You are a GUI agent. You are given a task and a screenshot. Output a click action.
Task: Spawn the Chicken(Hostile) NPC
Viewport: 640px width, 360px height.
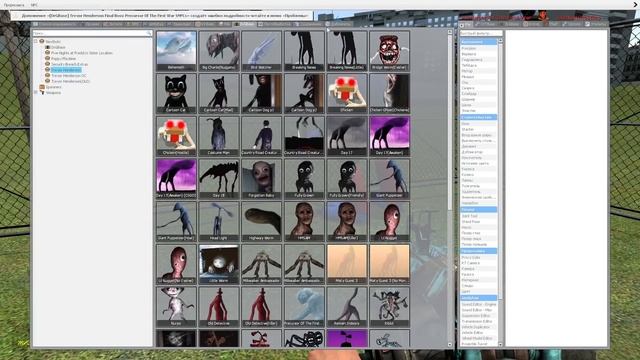[x=176, y=136]
